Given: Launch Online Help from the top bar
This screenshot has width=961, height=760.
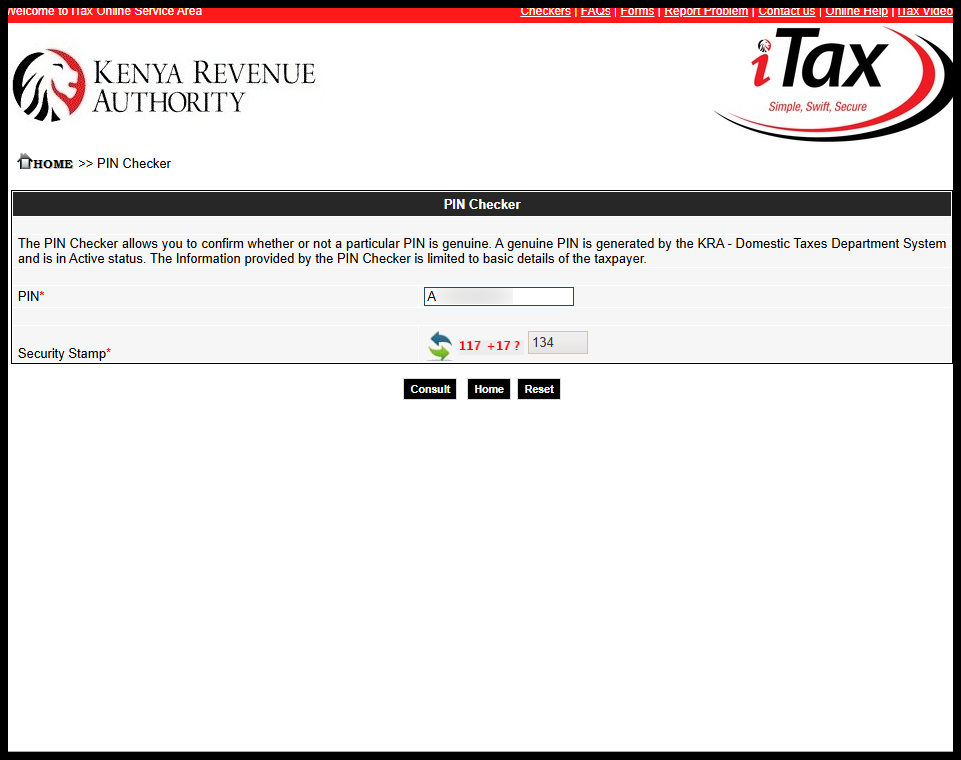Looking at the screenshot, I should tap(856, 11).
